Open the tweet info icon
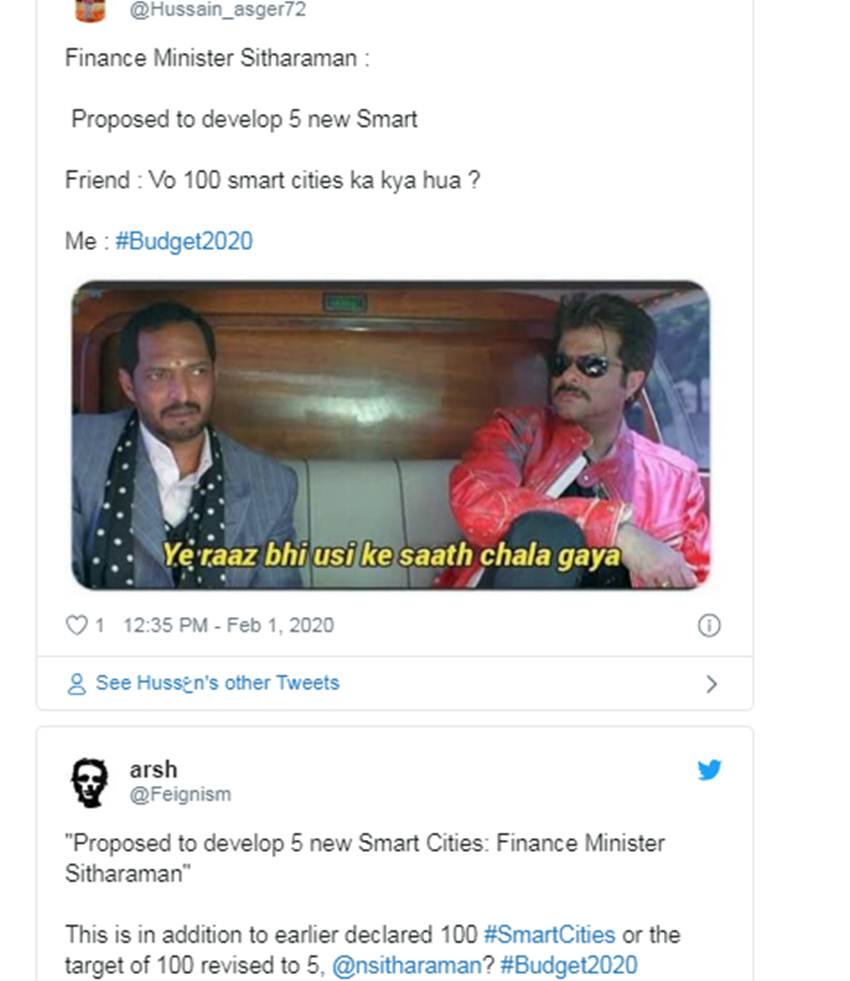This screenshot has height=981, width=850. tap(709, 625)
